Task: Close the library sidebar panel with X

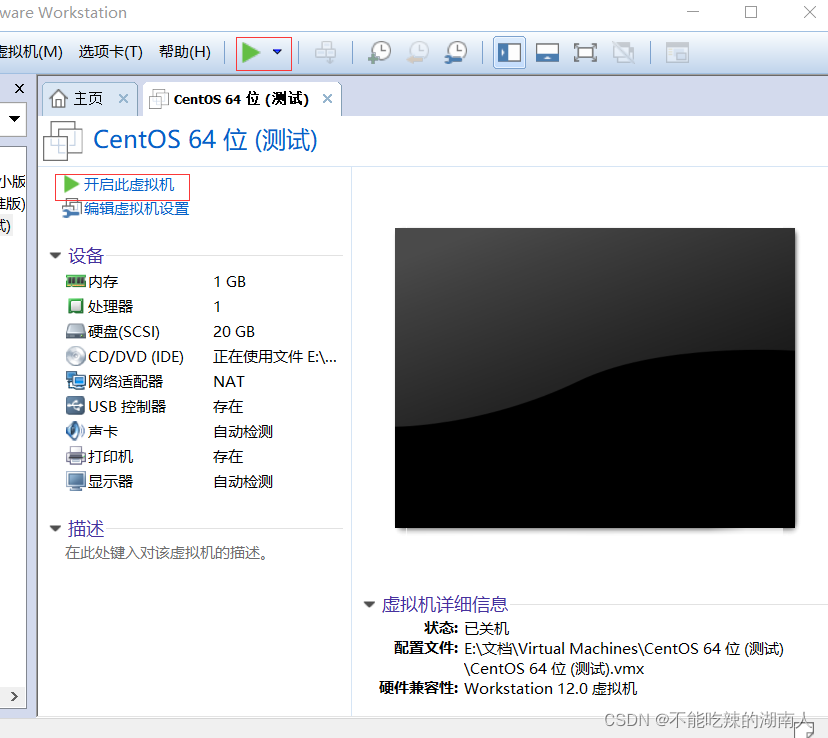Action: pyautogui.click(x=19, y=88)
